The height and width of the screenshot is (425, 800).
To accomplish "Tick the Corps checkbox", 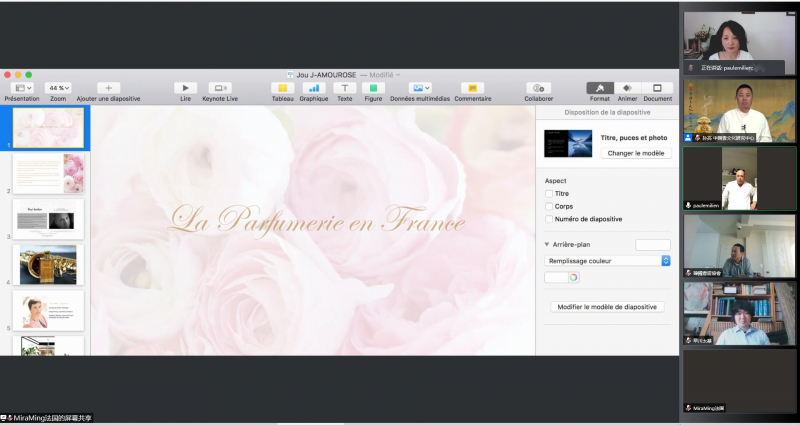I will coord(549,206).
